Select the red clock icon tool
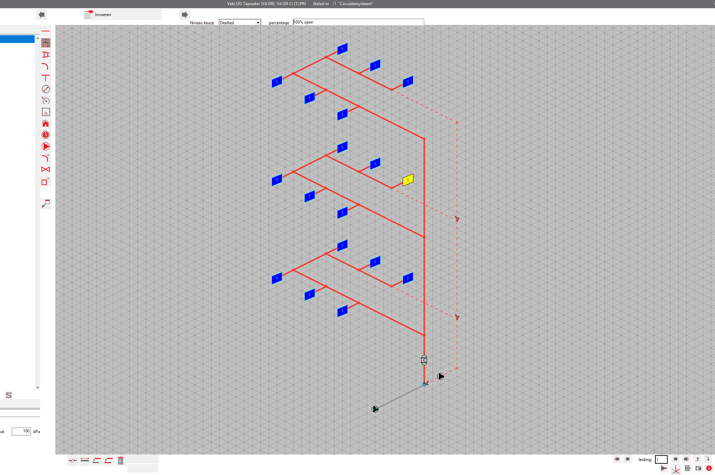The height and width of the screenshot is (475, 715). 46,135
